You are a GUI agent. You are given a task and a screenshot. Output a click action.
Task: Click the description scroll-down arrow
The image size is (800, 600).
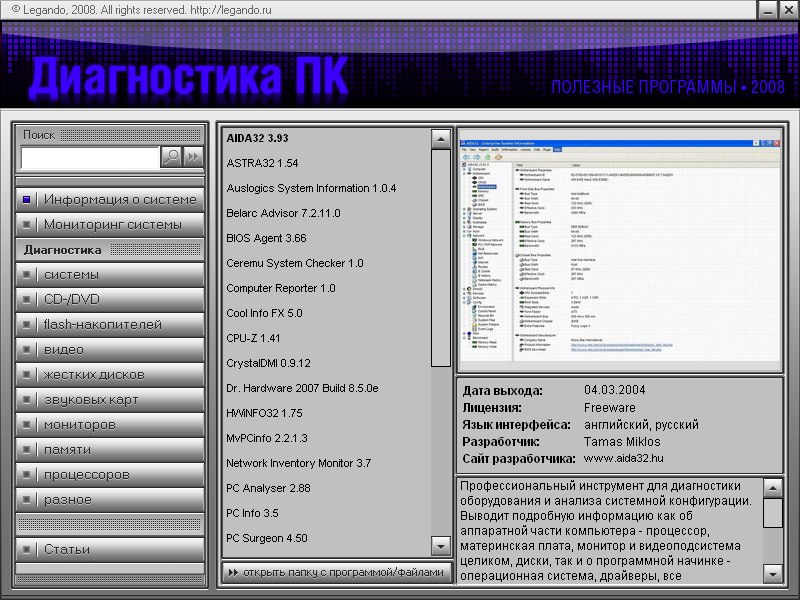tap(773, 574)
